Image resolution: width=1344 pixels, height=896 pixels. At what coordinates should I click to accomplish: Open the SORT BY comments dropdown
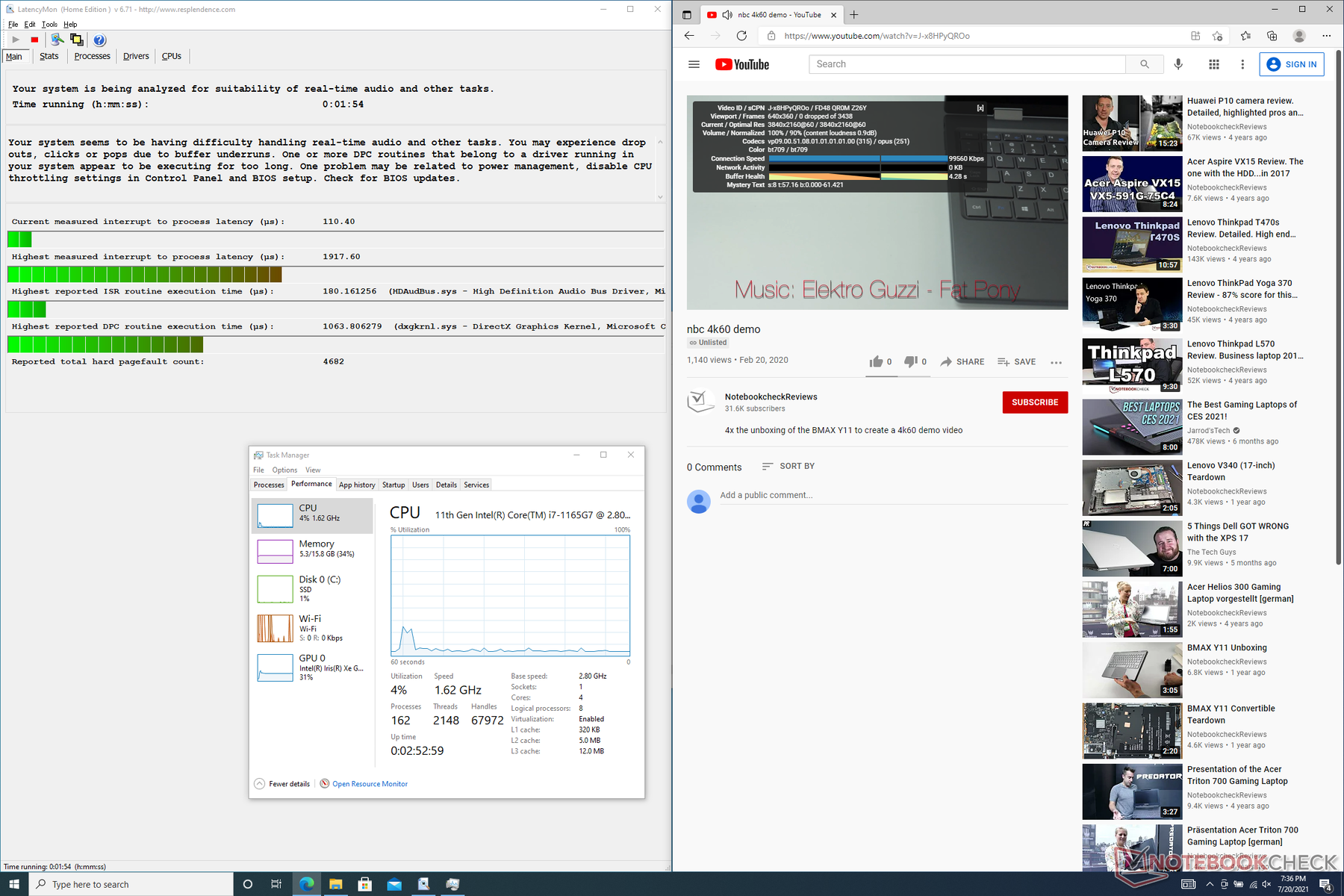point(788,466)
